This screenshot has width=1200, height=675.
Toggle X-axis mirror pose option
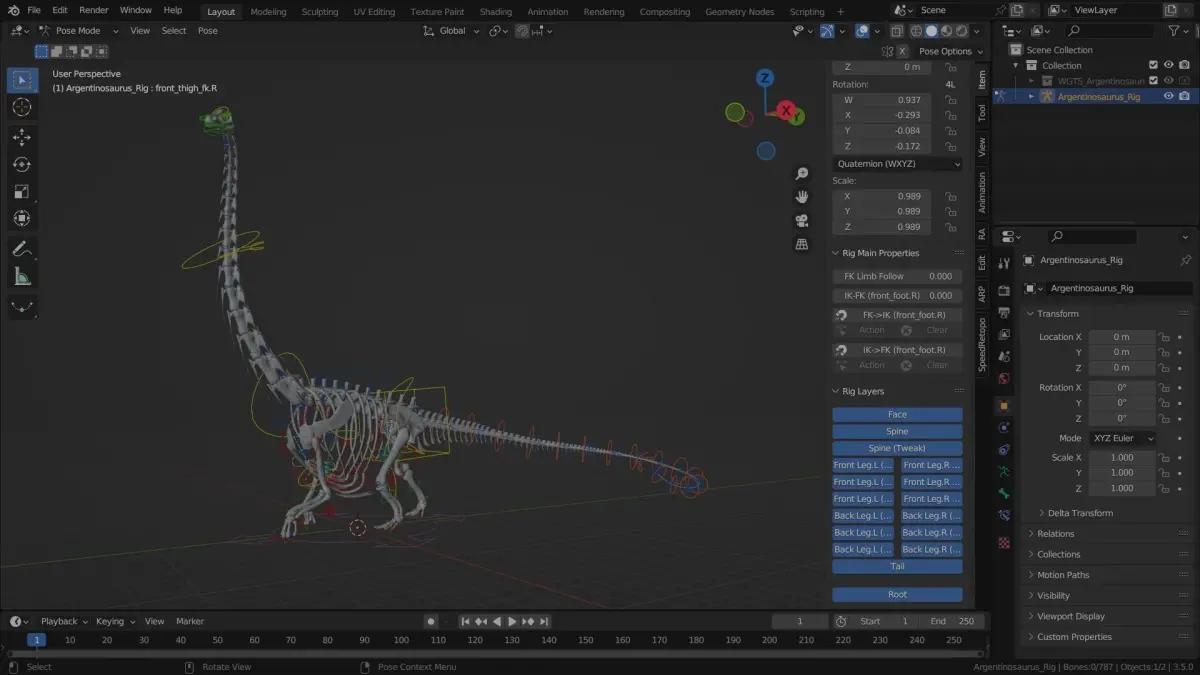point(902,51)
